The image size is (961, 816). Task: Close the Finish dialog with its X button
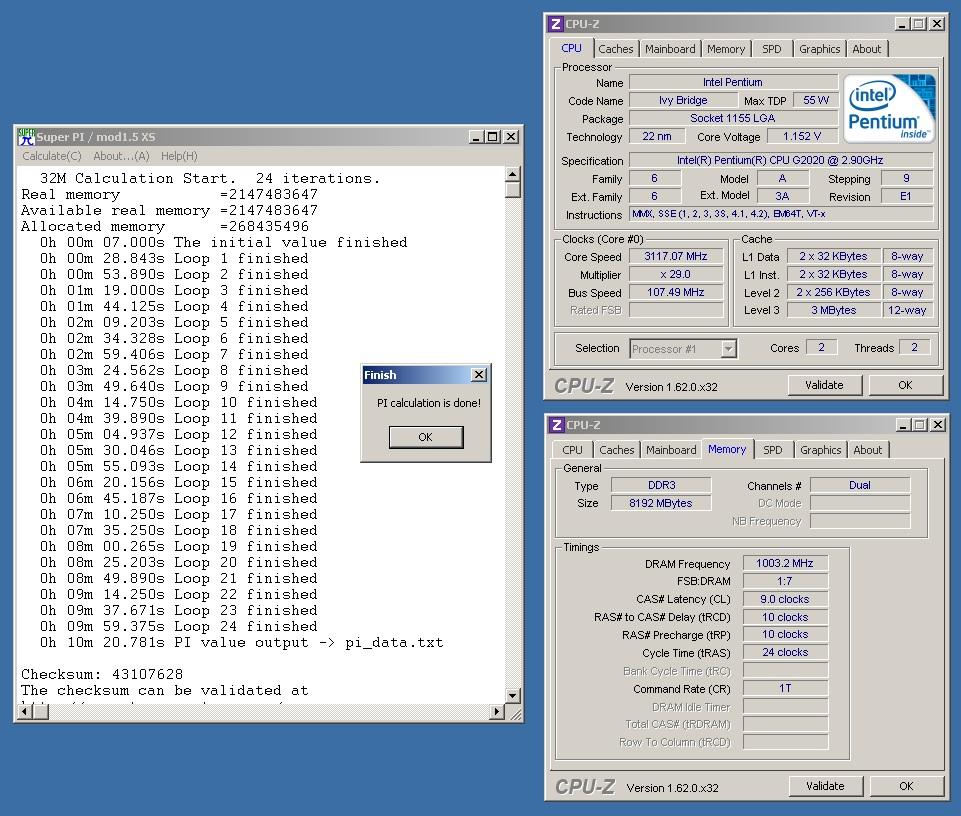point(479,375)
